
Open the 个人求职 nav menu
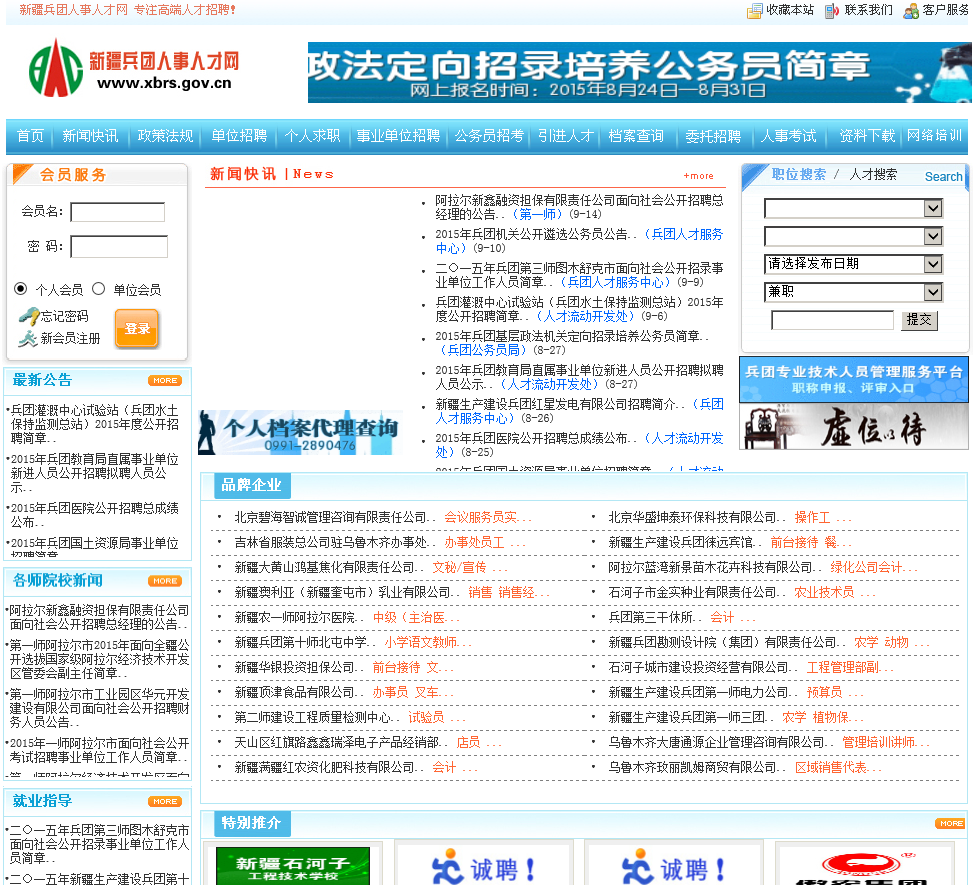pyautogui.click(x=312, y=136)
